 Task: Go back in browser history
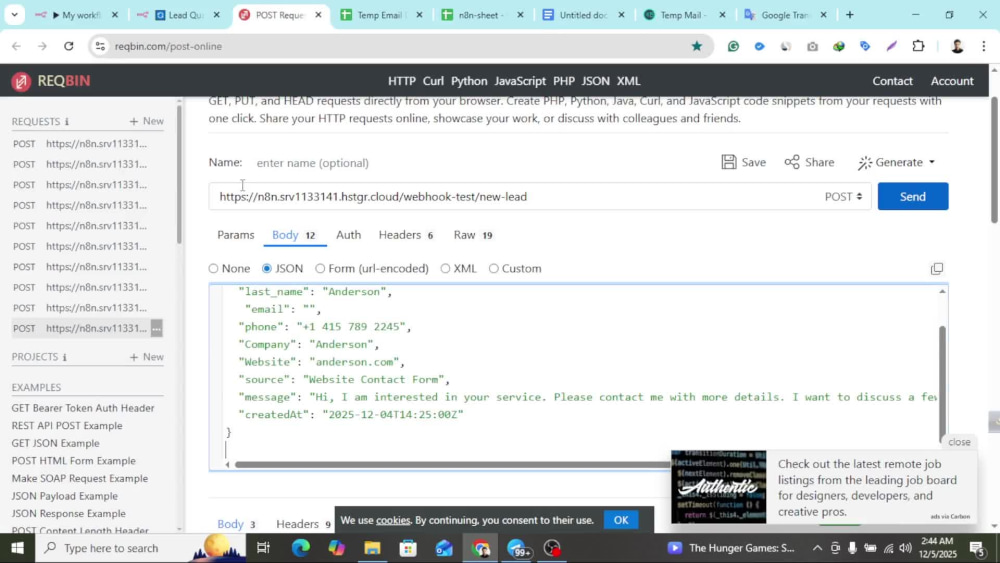[x=16, y=46]
